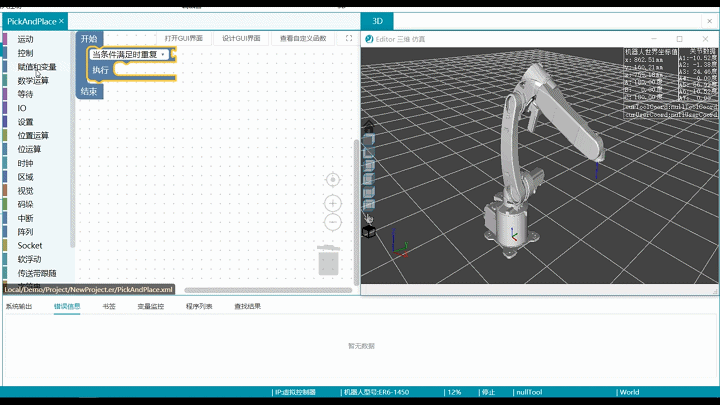The image size is (720, 405).
Task: Click the center workspace target icon
Action: tap(333, 179)
